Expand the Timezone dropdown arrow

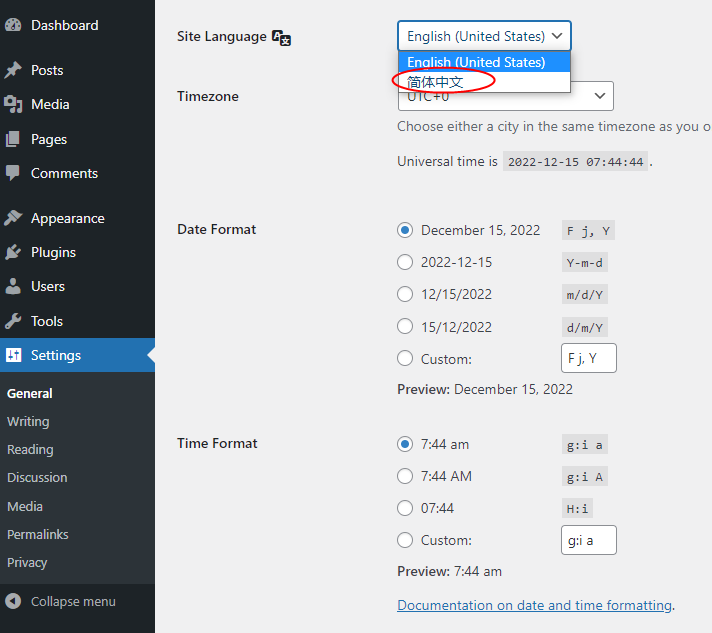point(600,96)
